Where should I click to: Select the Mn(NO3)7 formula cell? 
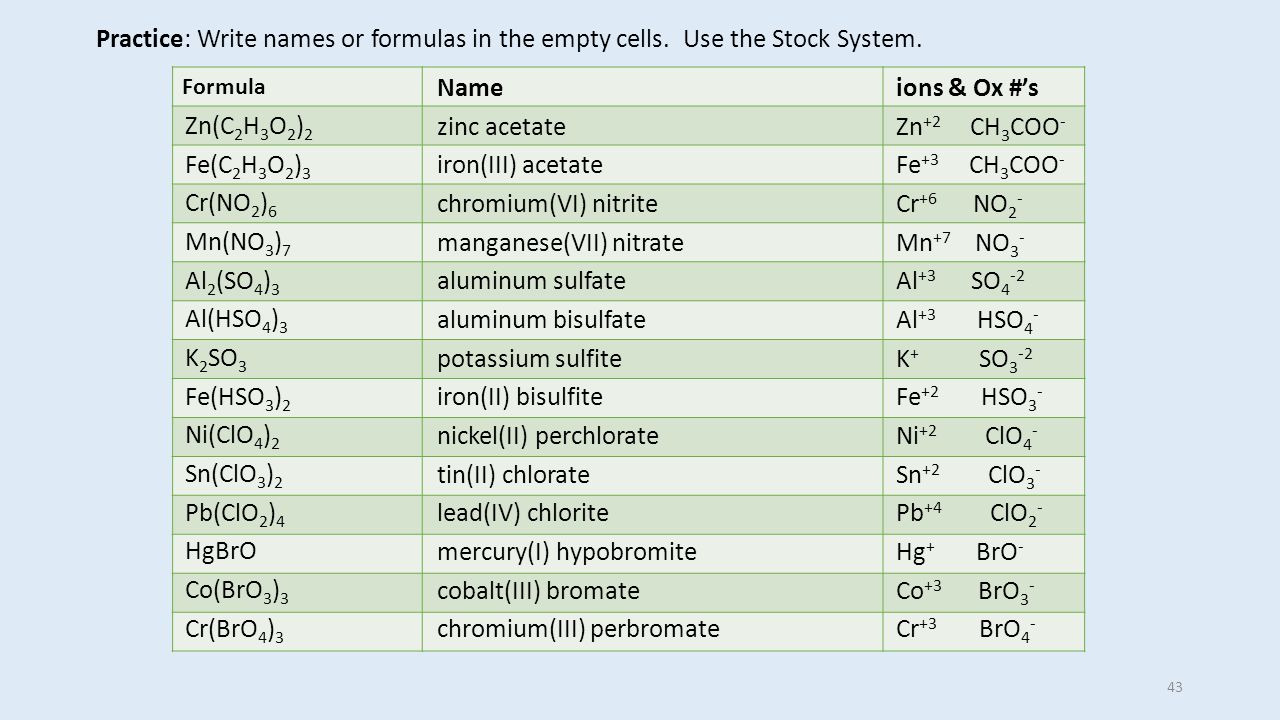(x=298, y=243)
